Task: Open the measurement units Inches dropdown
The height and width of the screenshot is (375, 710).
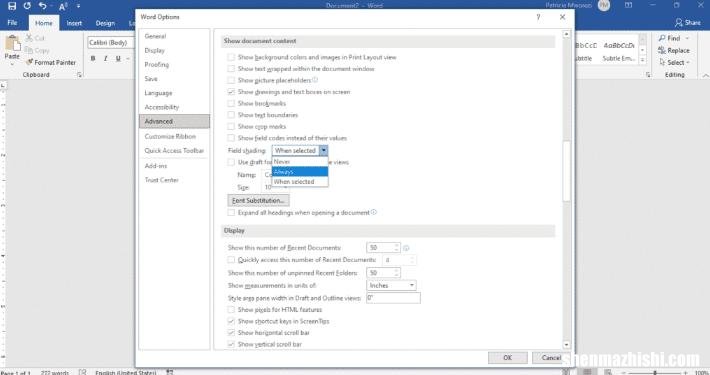Action: (391, 285)
